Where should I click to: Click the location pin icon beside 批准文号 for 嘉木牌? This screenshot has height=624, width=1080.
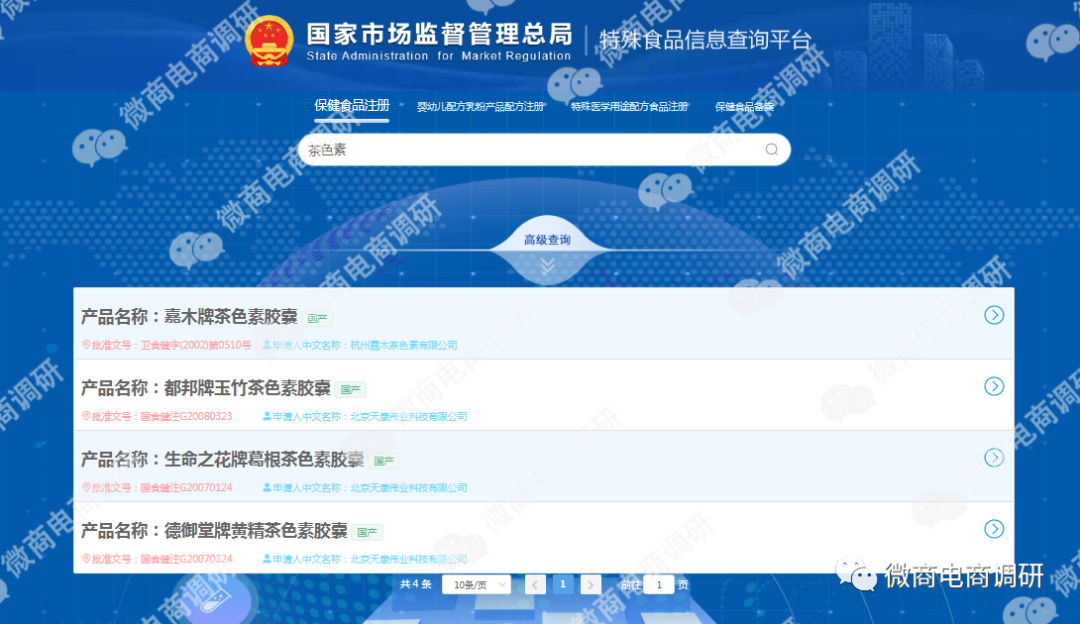click(x=84, y=343)
